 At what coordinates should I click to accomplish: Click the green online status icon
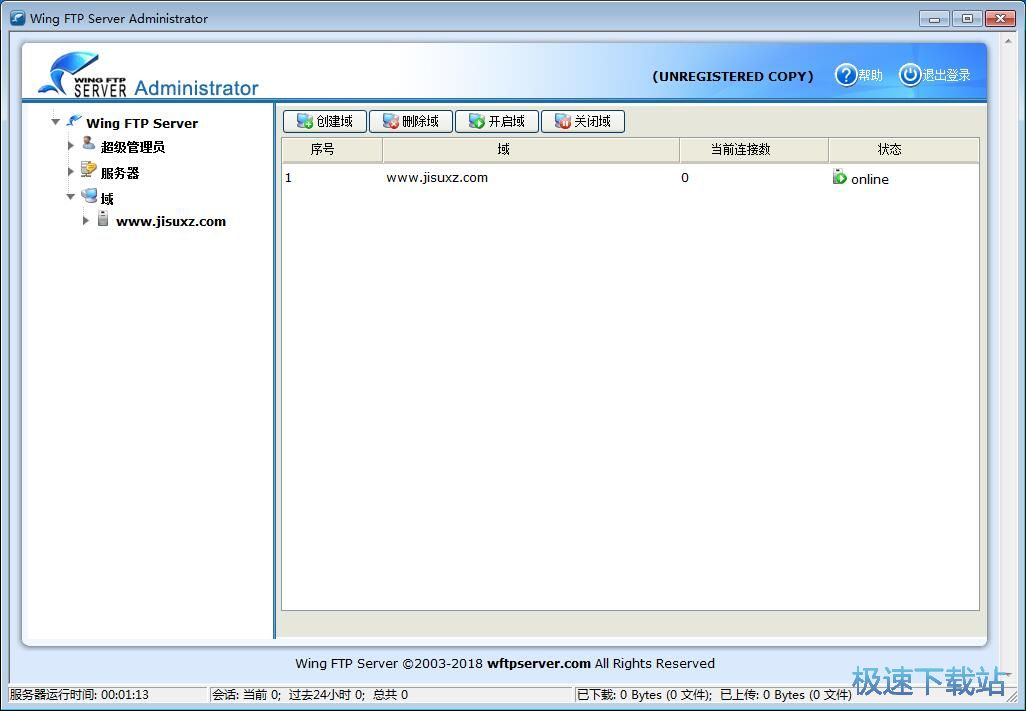coord(840,177)
